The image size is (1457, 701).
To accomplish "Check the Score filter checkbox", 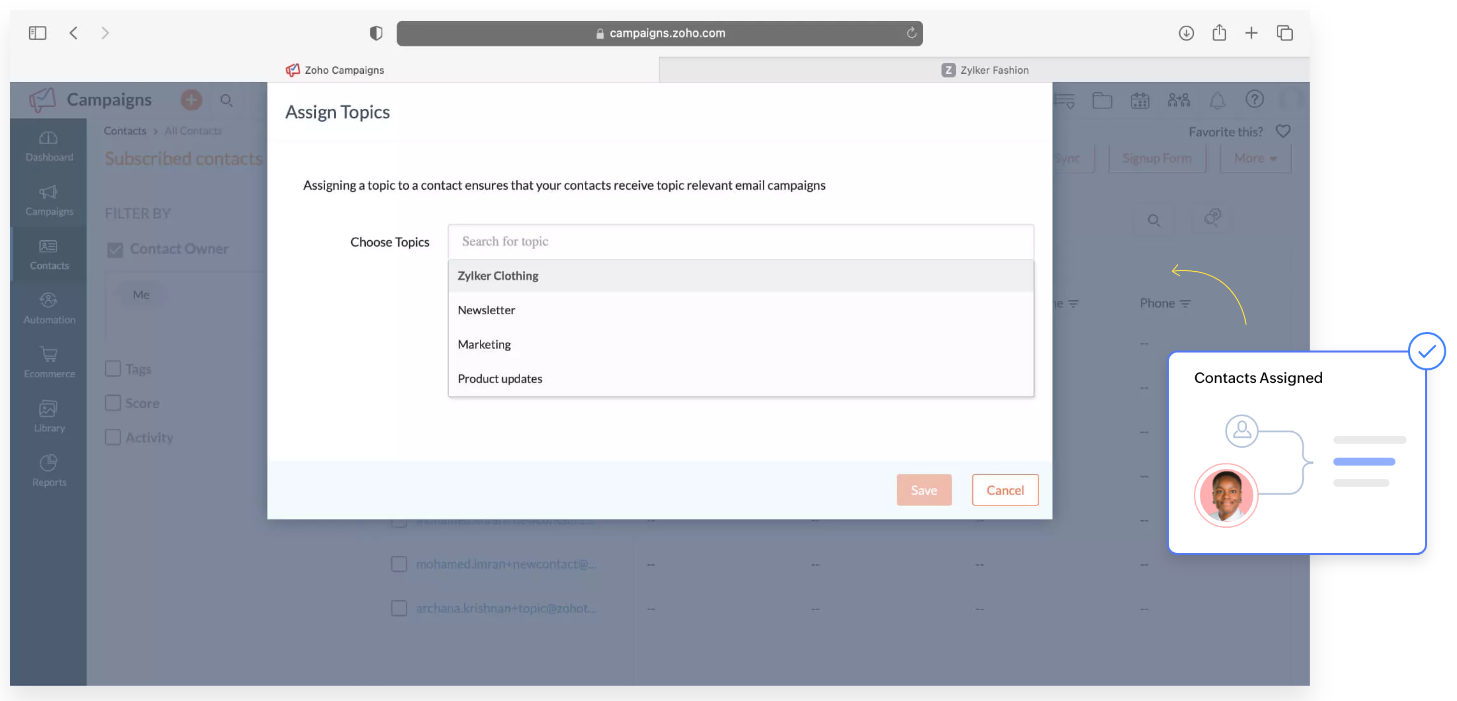I will point(114,403).
